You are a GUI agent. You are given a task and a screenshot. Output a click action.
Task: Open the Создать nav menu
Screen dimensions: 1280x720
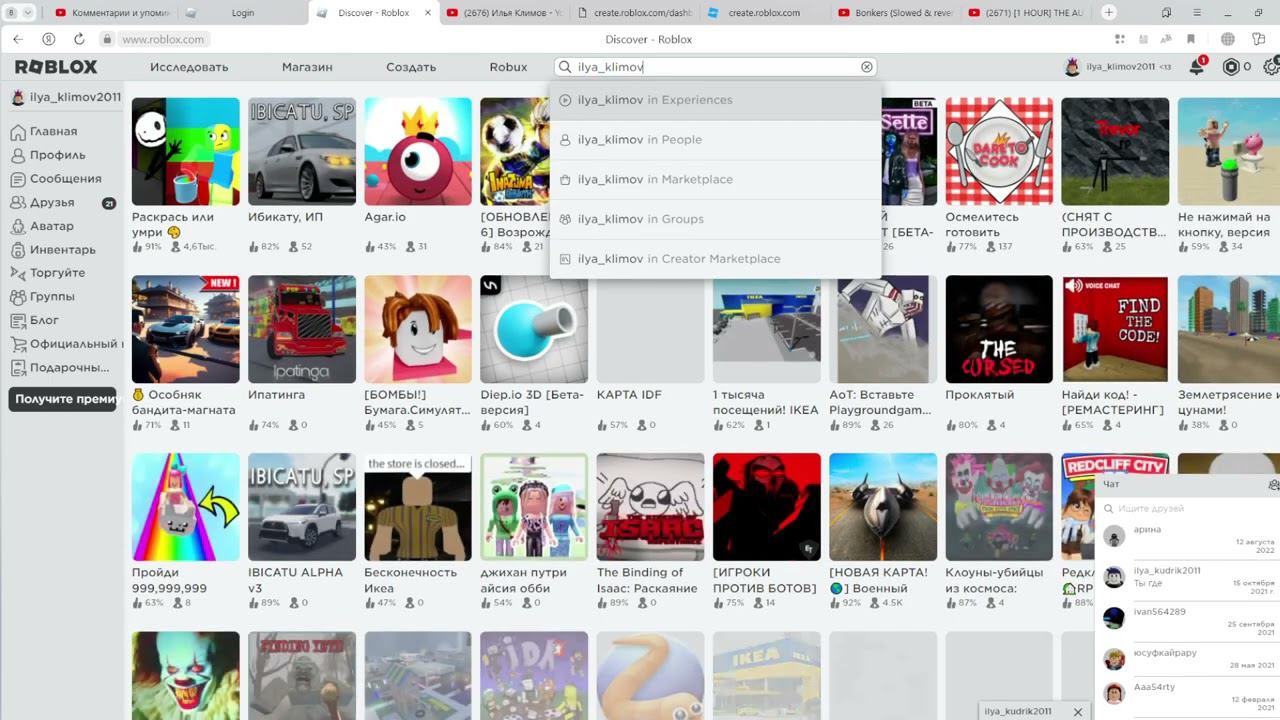[x=411, y=67]
